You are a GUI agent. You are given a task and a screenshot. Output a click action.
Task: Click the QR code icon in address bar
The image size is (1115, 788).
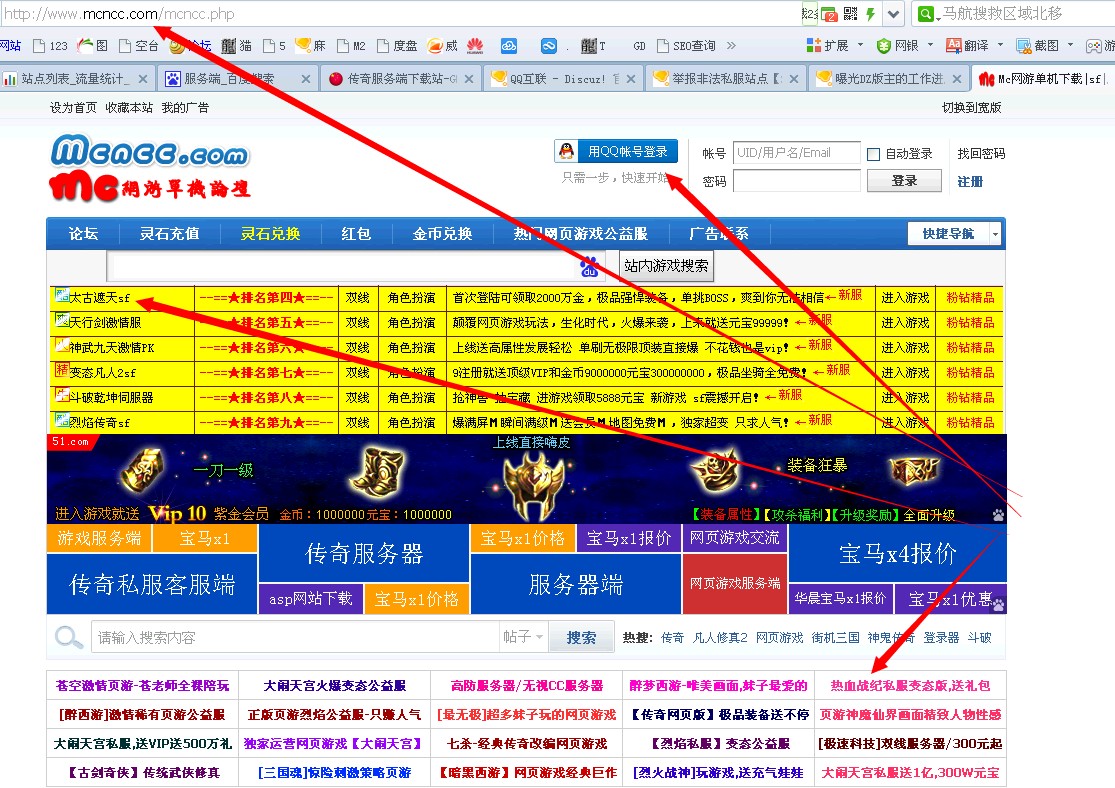pos(850,14)
